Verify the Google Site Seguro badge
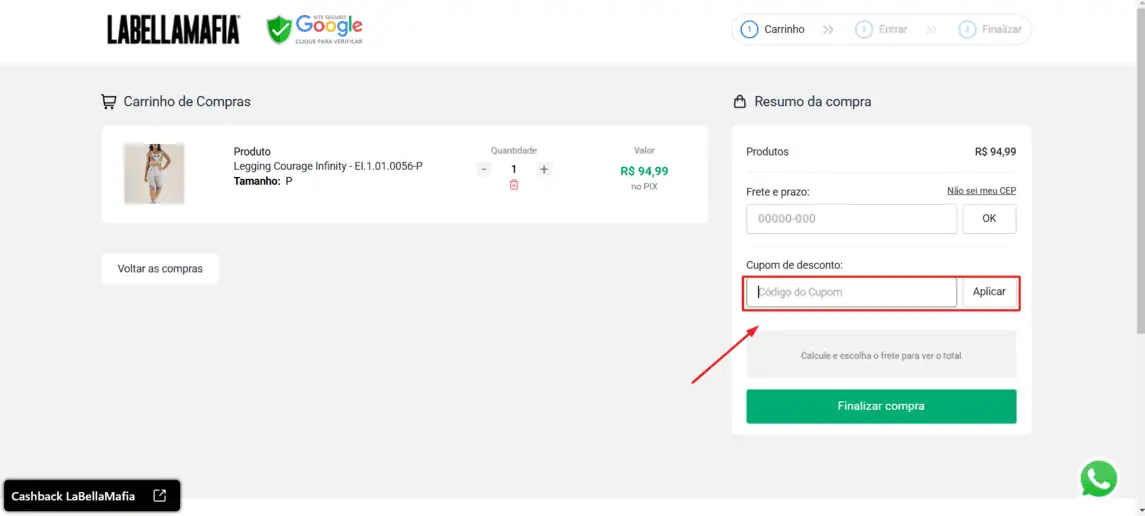Screen dimensions: 1145x516 [315, 29]
